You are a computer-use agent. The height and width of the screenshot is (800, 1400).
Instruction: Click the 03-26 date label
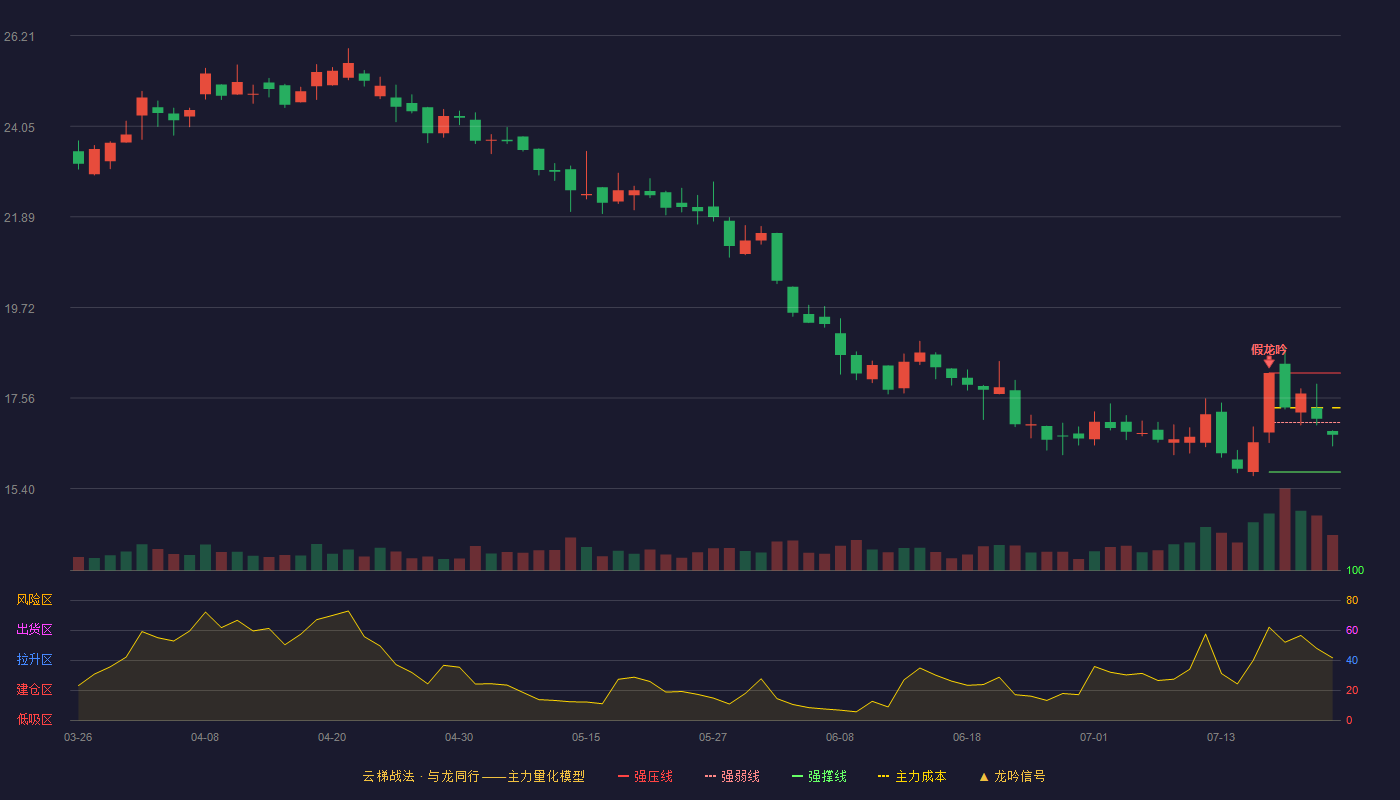point(78,737)
